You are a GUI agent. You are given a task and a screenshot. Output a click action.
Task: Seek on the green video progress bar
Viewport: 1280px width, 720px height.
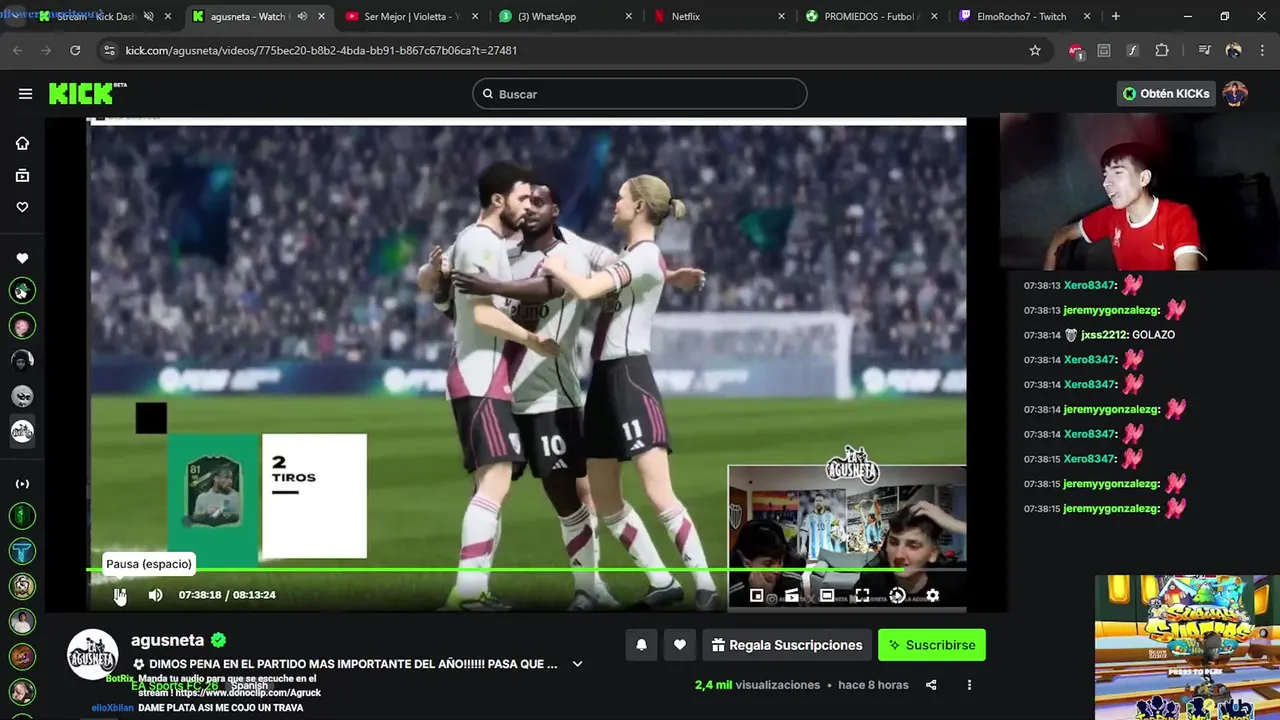point(526,570)
